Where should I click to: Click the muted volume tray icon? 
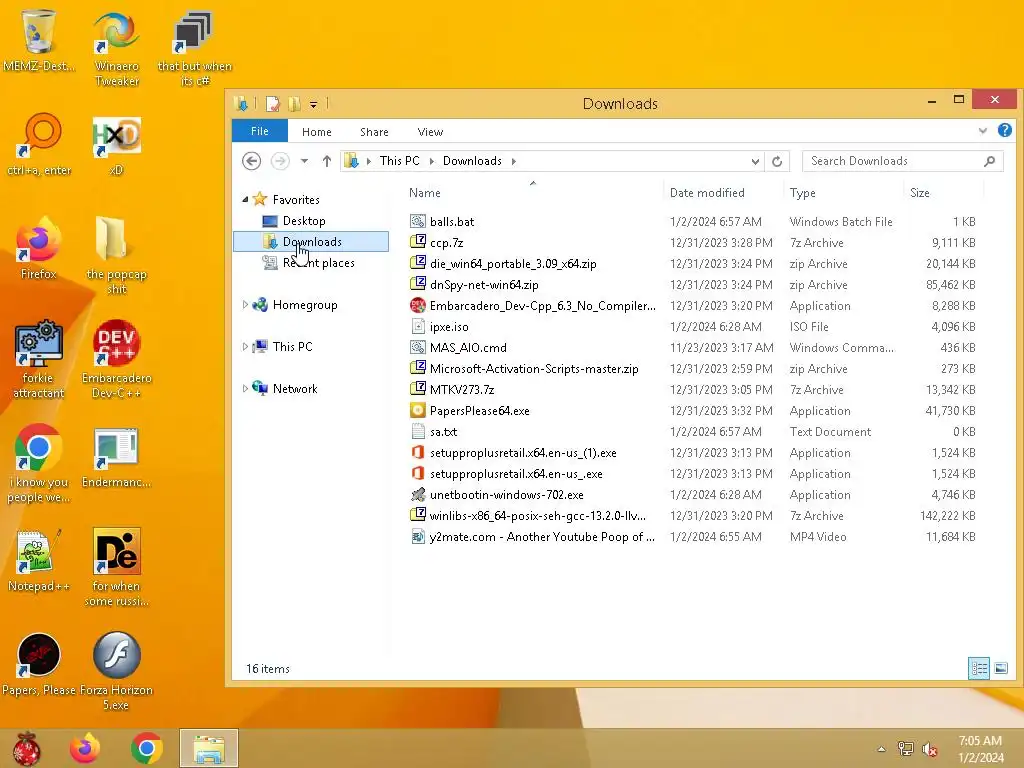929,749
